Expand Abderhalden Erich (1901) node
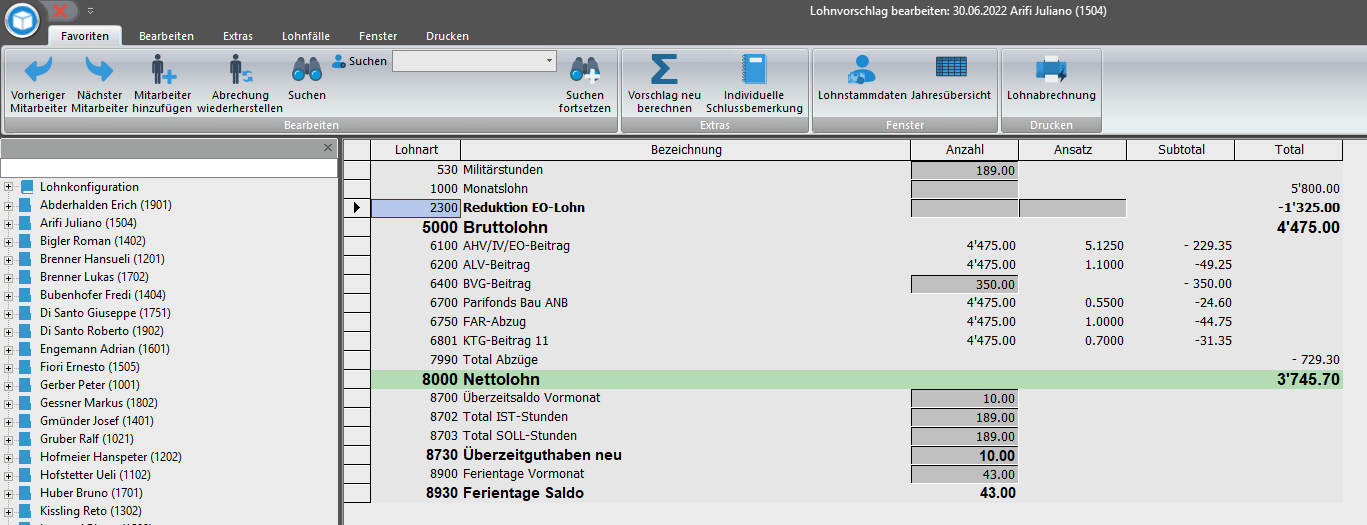 (8, 205)
